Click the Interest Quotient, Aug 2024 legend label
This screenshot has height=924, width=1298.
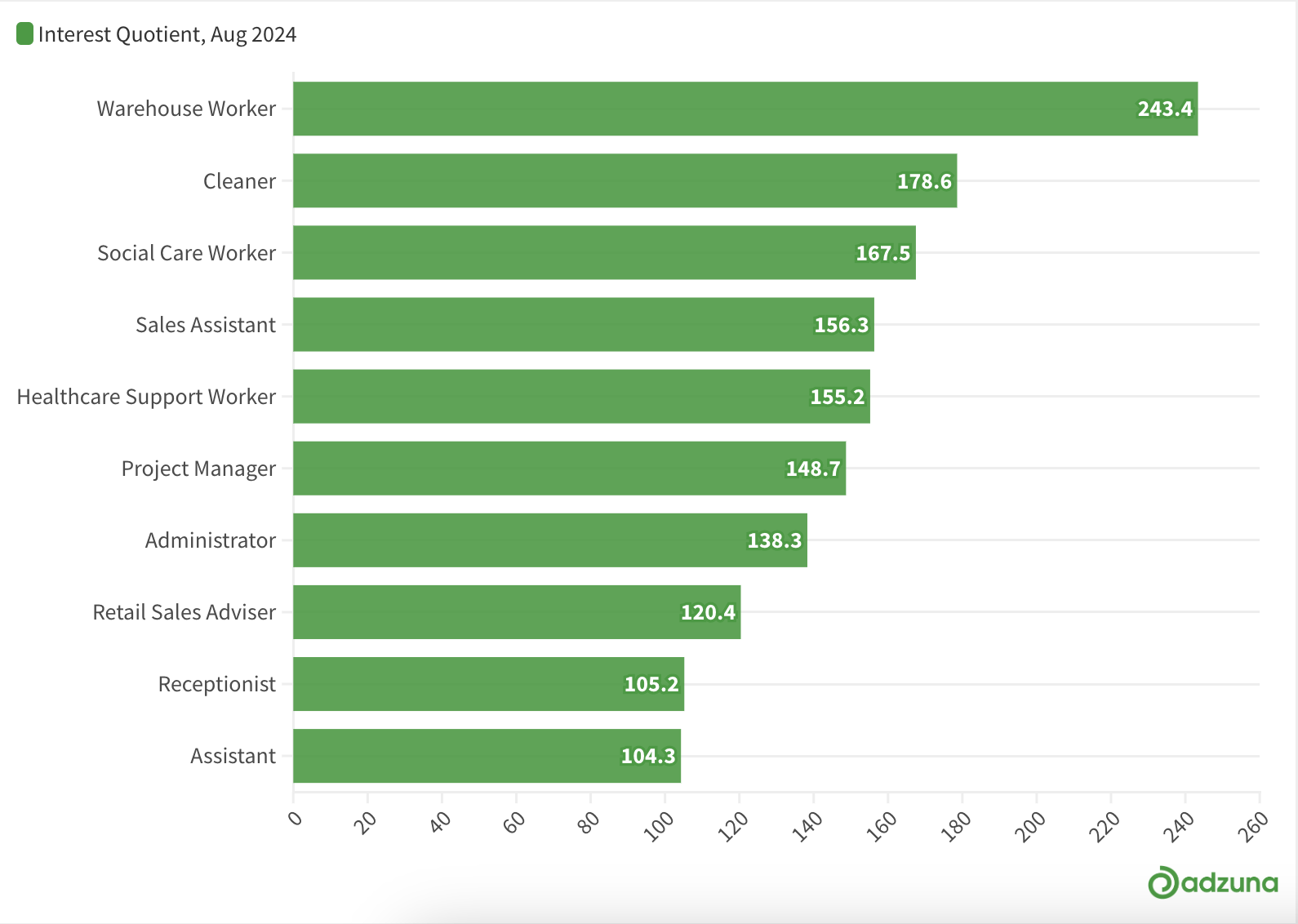pyautogui.click(x=167, y=34)
